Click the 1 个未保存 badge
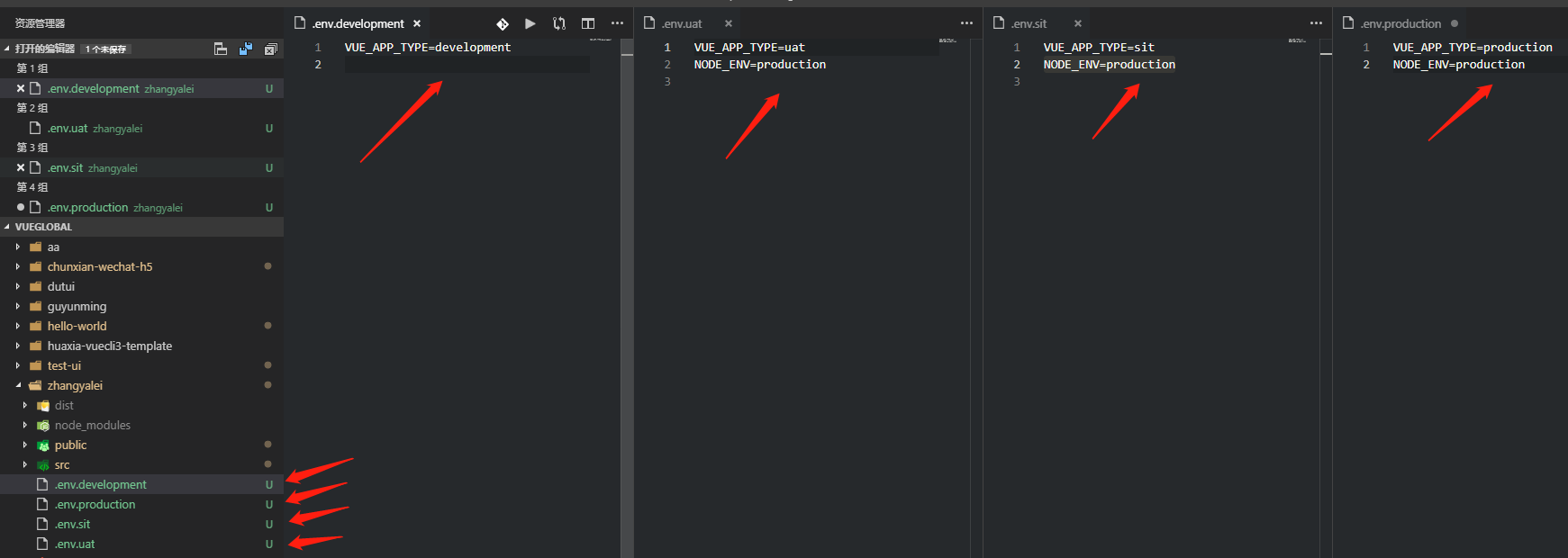Image resolution: width=1568 pixels, height=558 pixels. coord(106,49)
